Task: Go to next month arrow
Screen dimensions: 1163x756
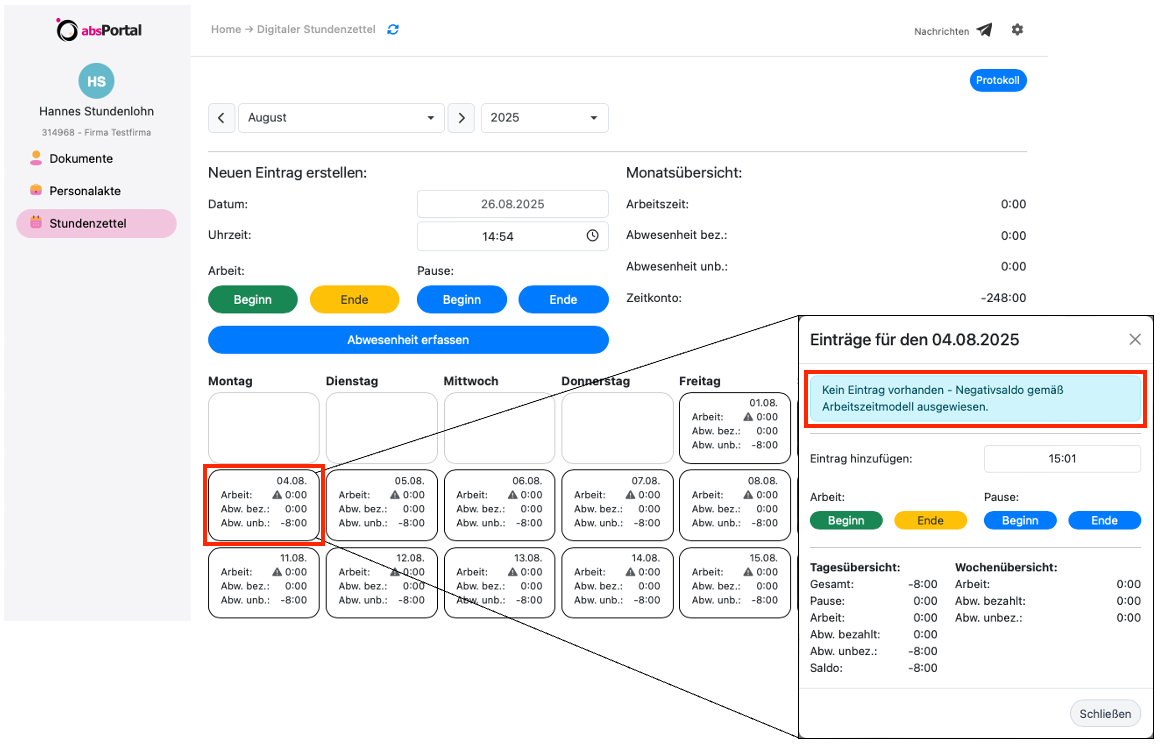Action: click(x=460, y=118)
